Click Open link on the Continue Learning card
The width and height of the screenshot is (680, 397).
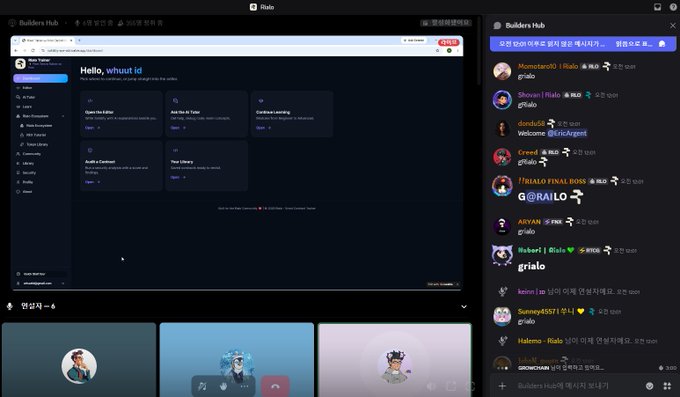point(264,128)
